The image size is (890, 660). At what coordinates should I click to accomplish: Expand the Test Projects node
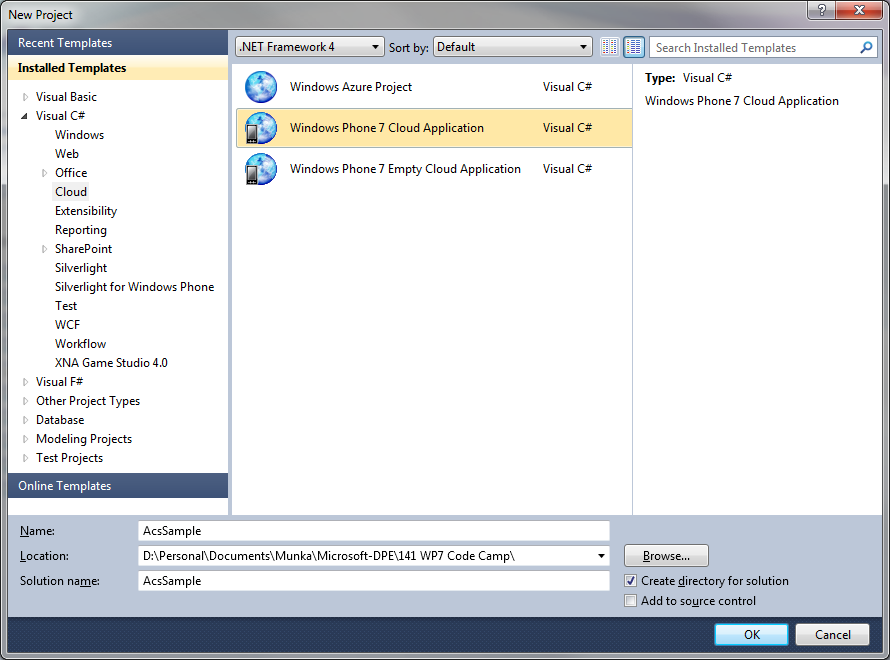click(x=25, y=458)
